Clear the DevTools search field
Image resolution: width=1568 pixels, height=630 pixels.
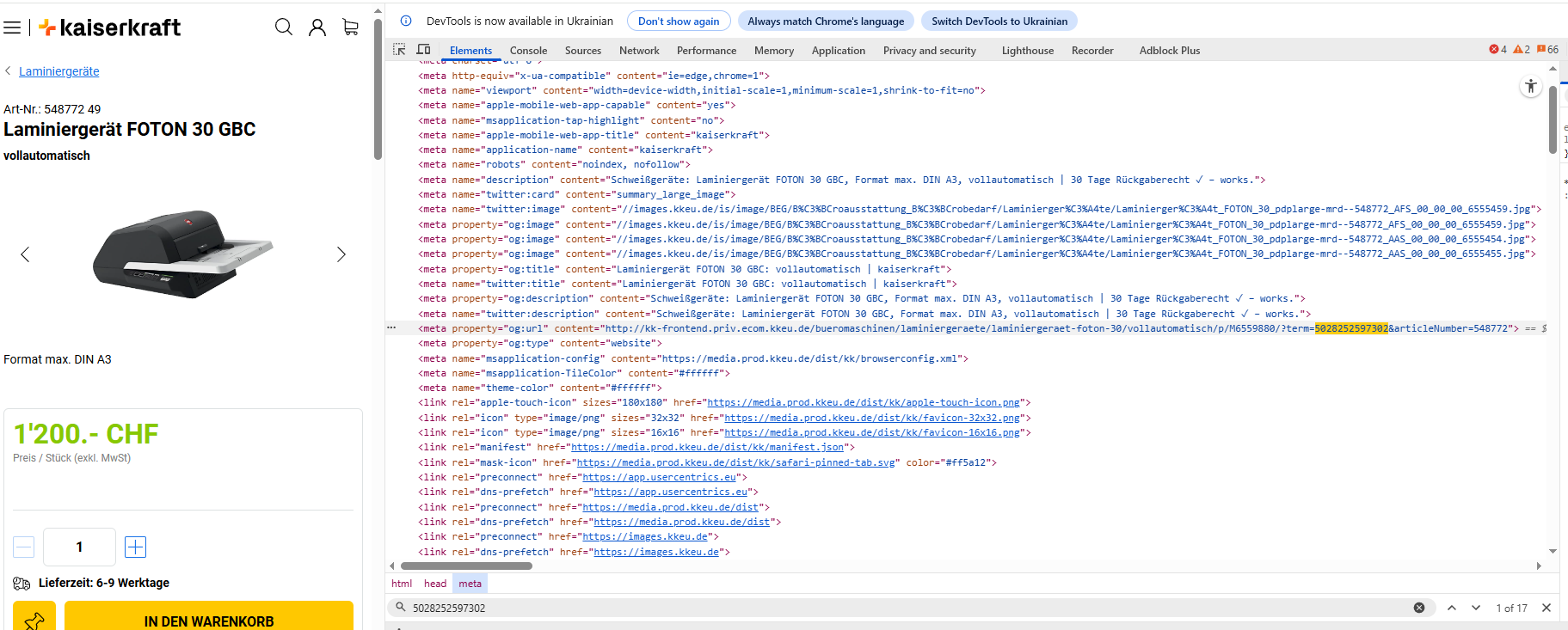coord(1419,608)
